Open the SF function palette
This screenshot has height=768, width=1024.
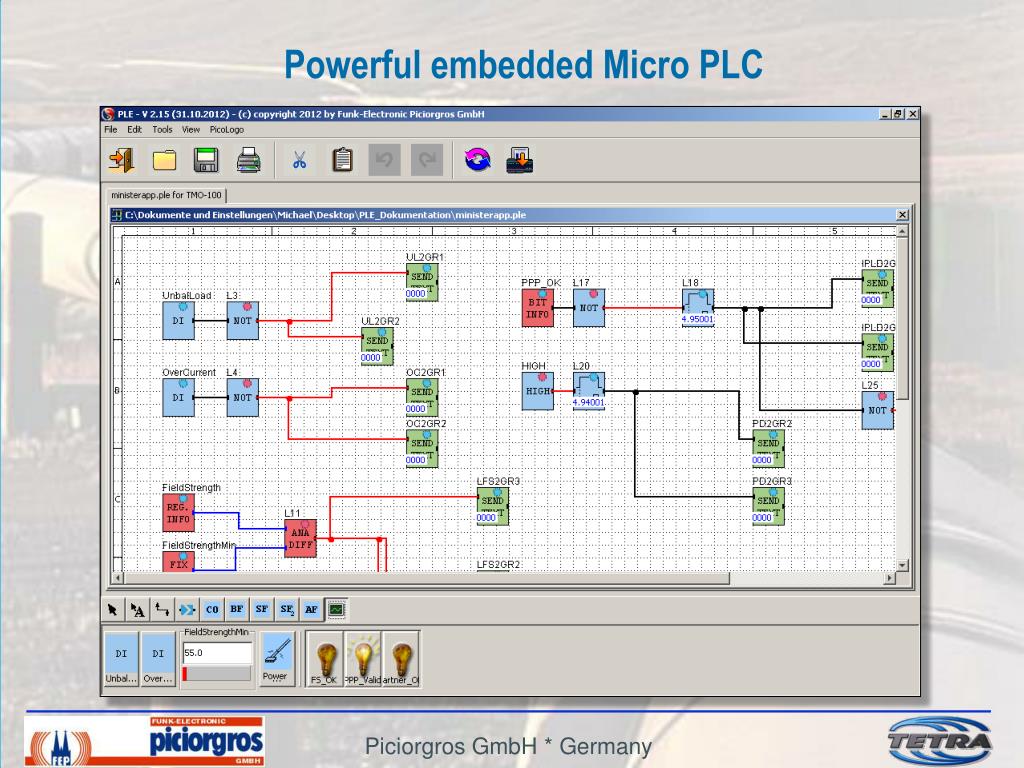click(261, 610)
